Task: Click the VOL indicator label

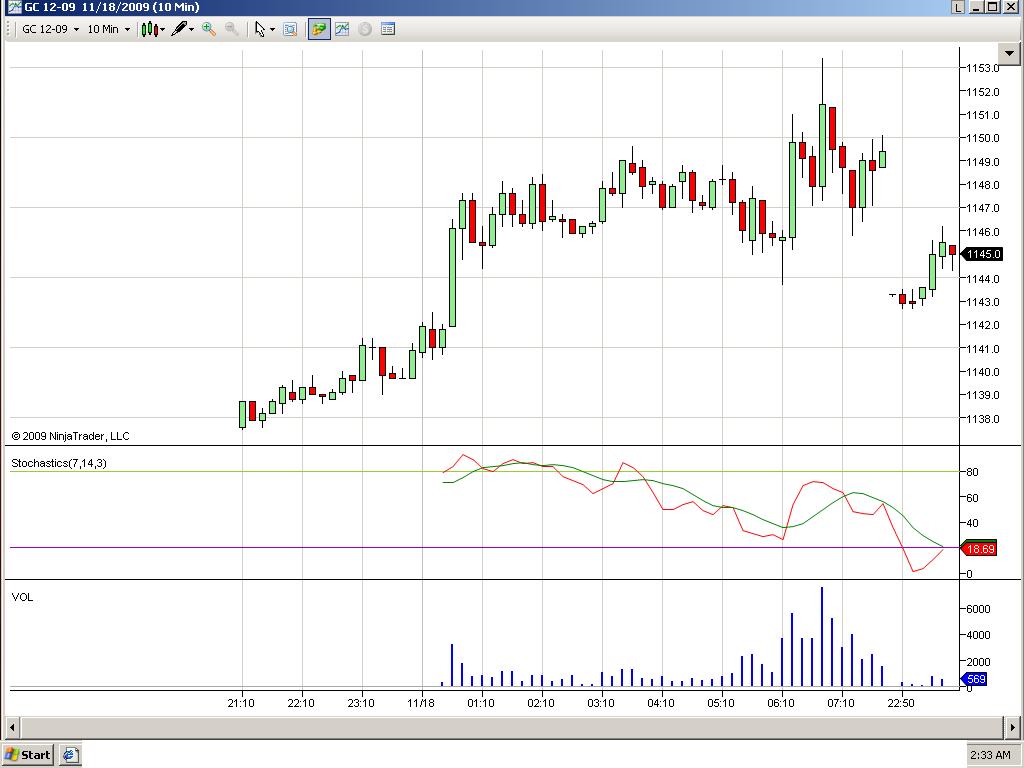Action: [x=22, y=597]
